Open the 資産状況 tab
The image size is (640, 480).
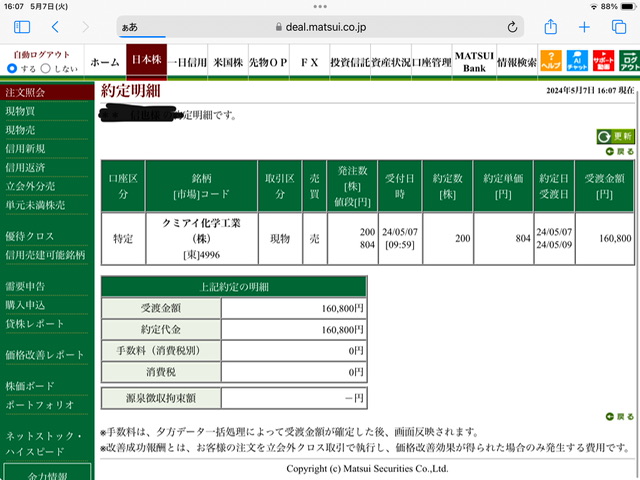pyautogui.click(x=391, y=62)
